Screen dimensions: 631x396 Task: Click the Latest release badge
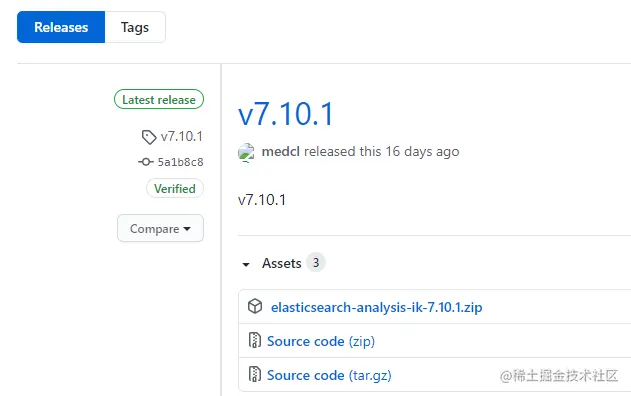click(159, 99)
